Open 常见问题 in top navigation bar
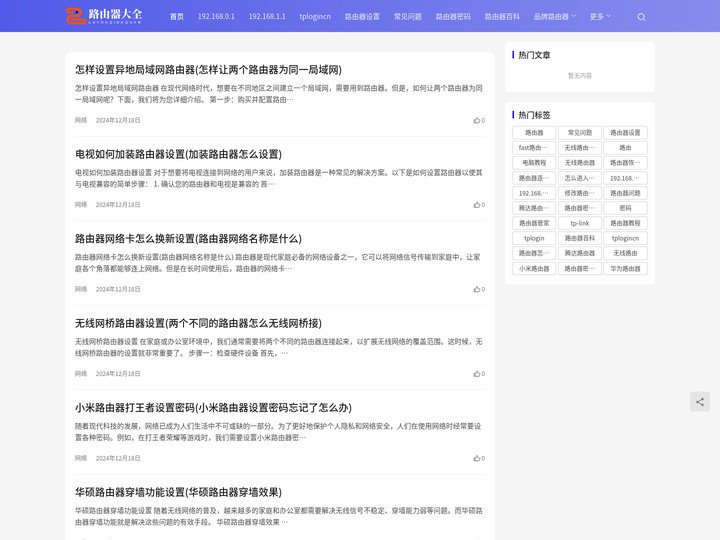This screenshot has width=720, height=540. 408,17
